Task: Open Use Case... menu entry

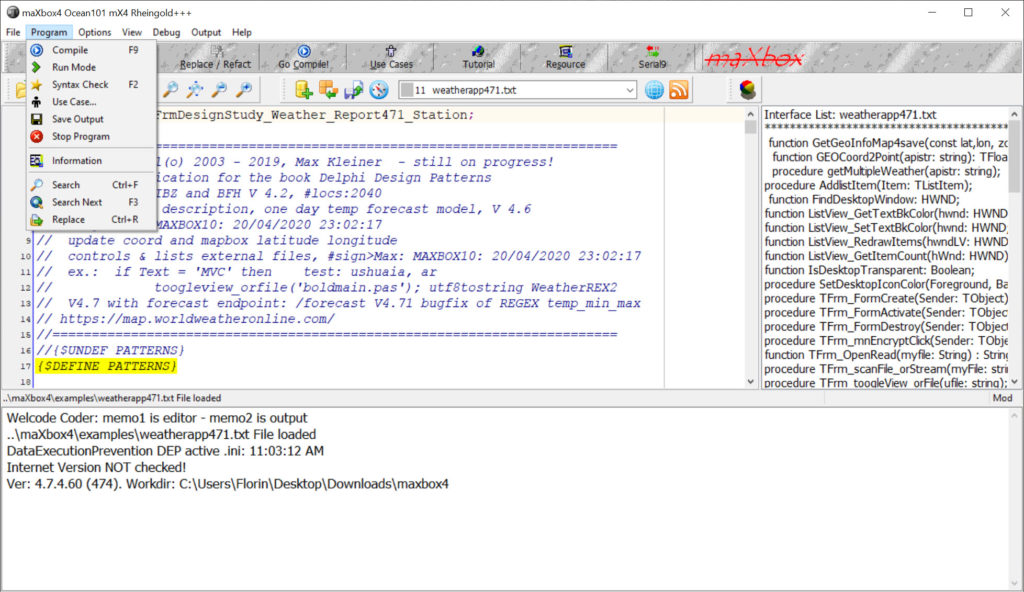Action: coord(91,102)
